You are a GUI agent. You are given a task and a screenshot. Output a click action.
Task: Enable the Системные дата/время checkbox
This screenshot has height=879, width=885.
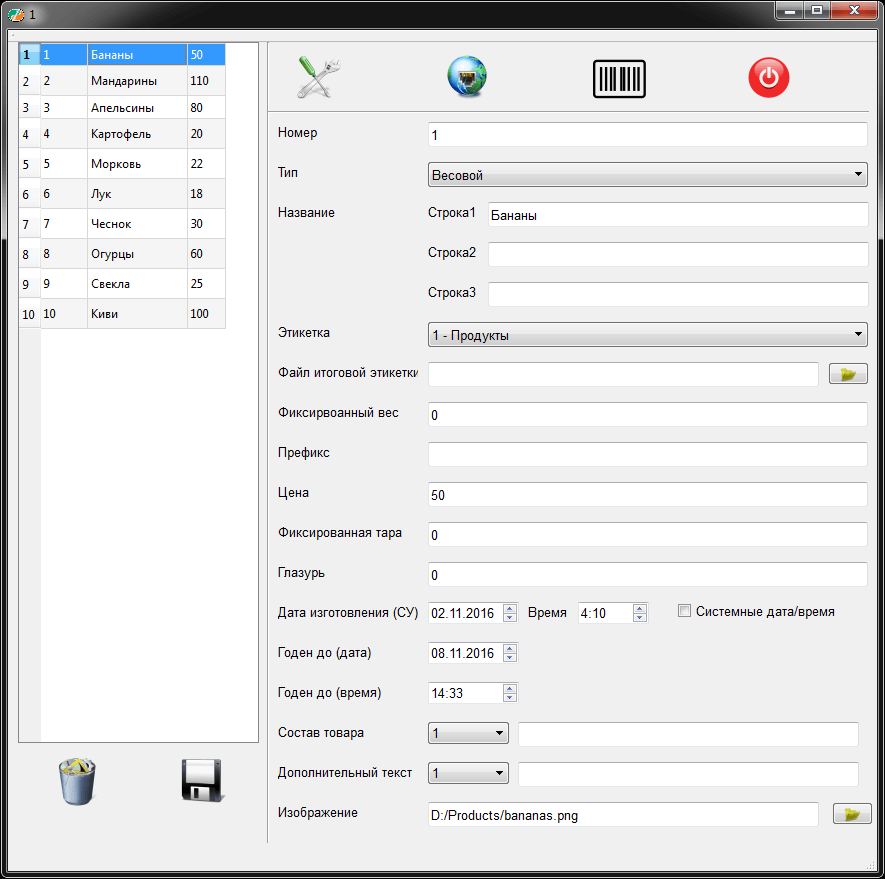click(x=685, y=611)
